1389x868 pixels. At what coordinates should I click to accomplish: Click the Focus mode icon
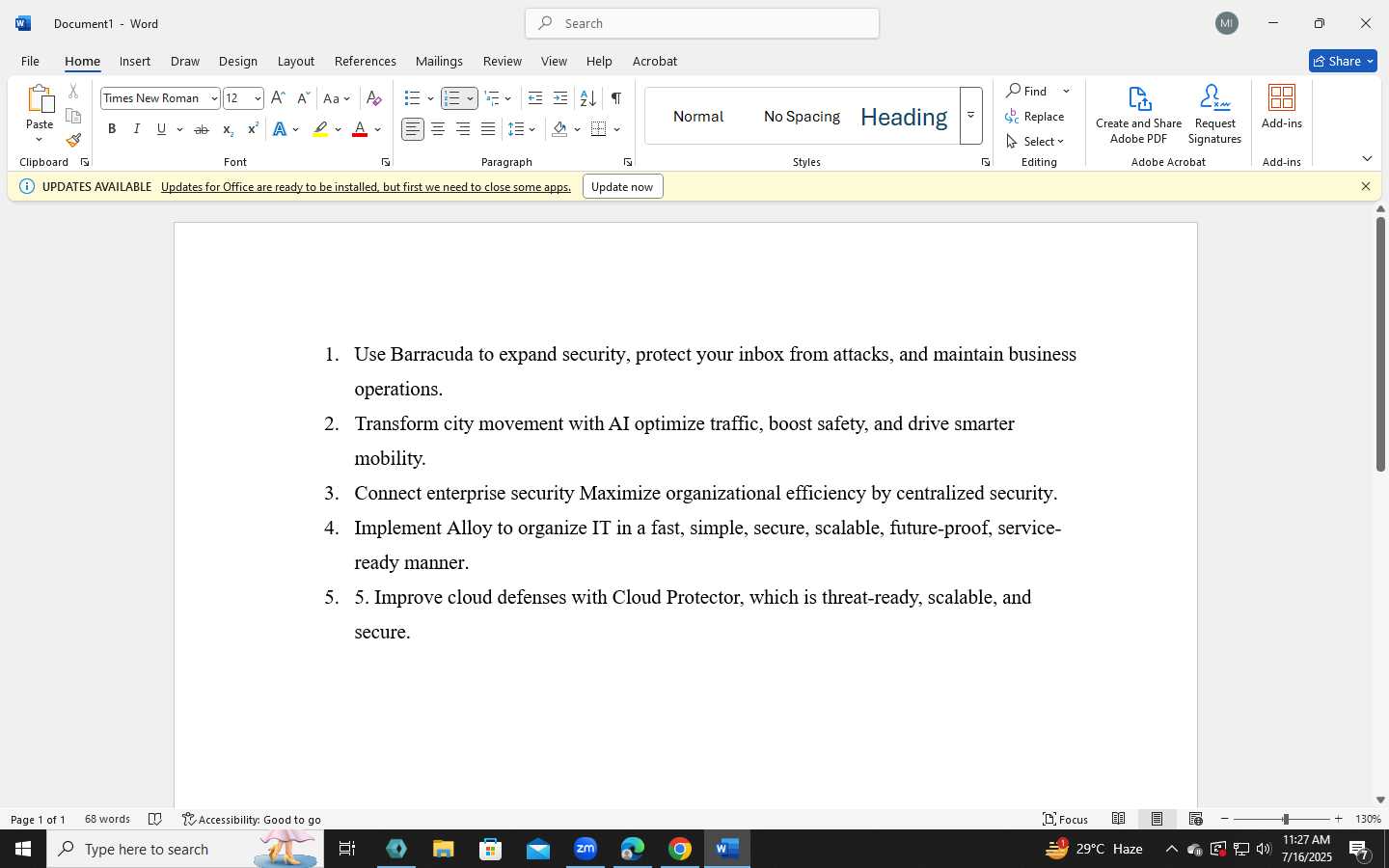(1049, 819)
